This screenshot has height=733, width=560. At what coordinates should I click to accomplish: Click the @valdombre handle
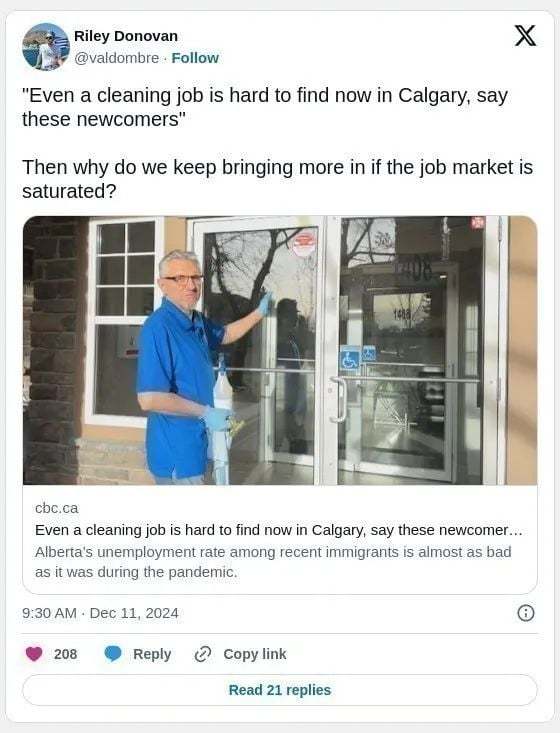click(116, 58)
